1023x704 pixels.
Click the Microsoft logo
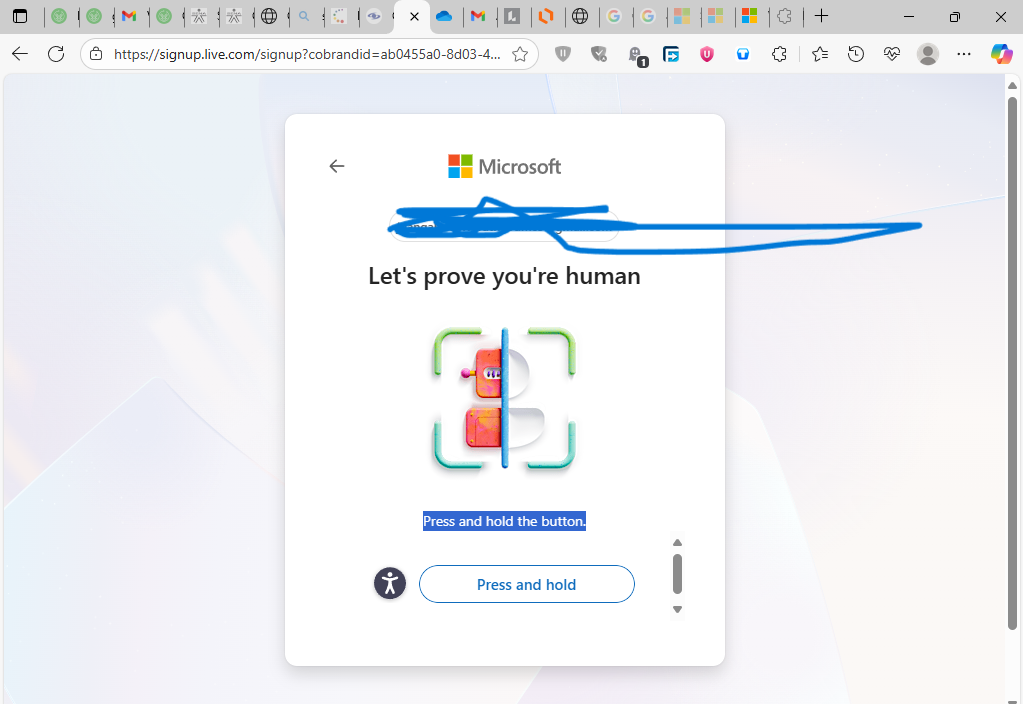(504, 166)
